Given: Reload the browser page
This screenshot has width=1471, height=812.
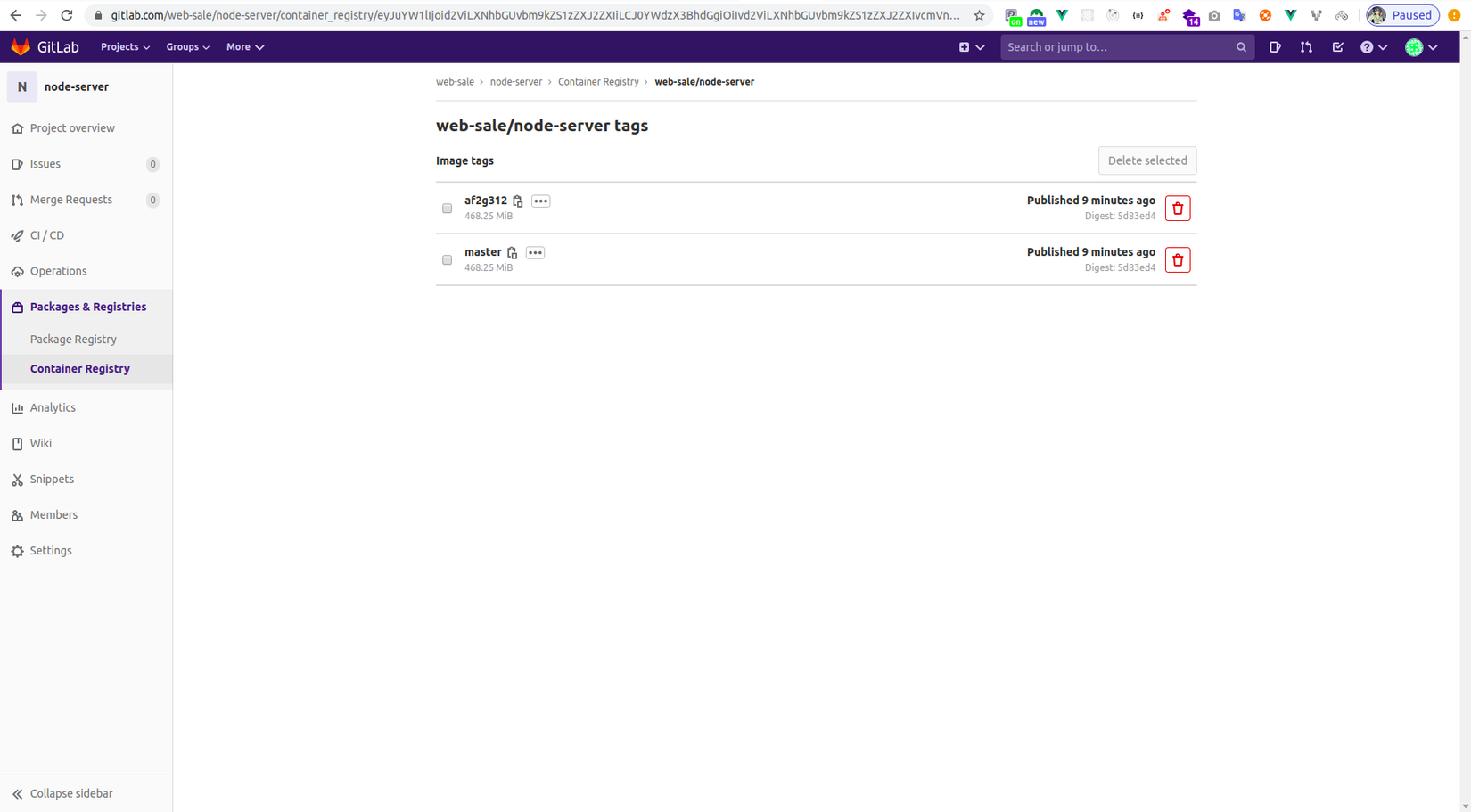Looking at the screenshot, I should pyautogui.click(x=67, y=15).
